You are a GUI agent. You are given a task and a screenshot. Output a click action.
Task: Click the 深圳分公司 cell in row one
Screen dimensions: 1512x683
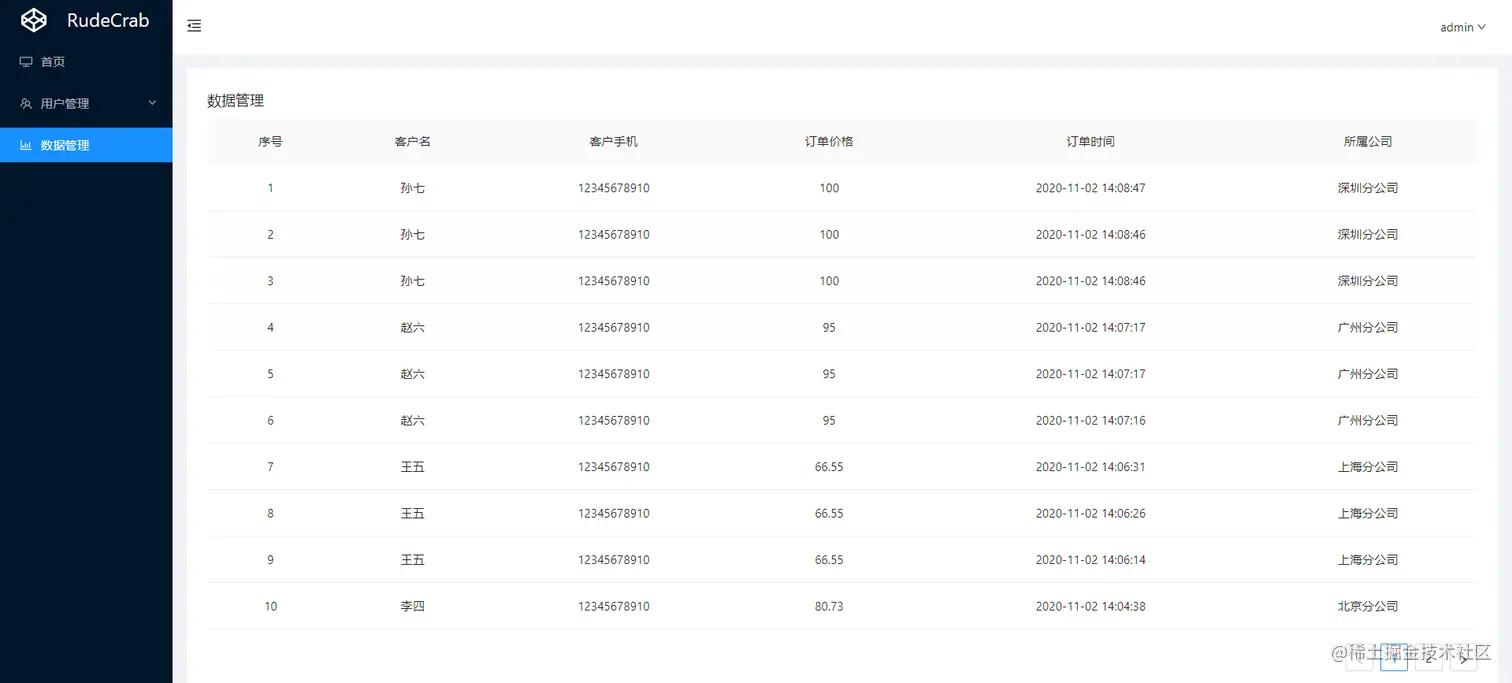click(x=1368, y=188)
